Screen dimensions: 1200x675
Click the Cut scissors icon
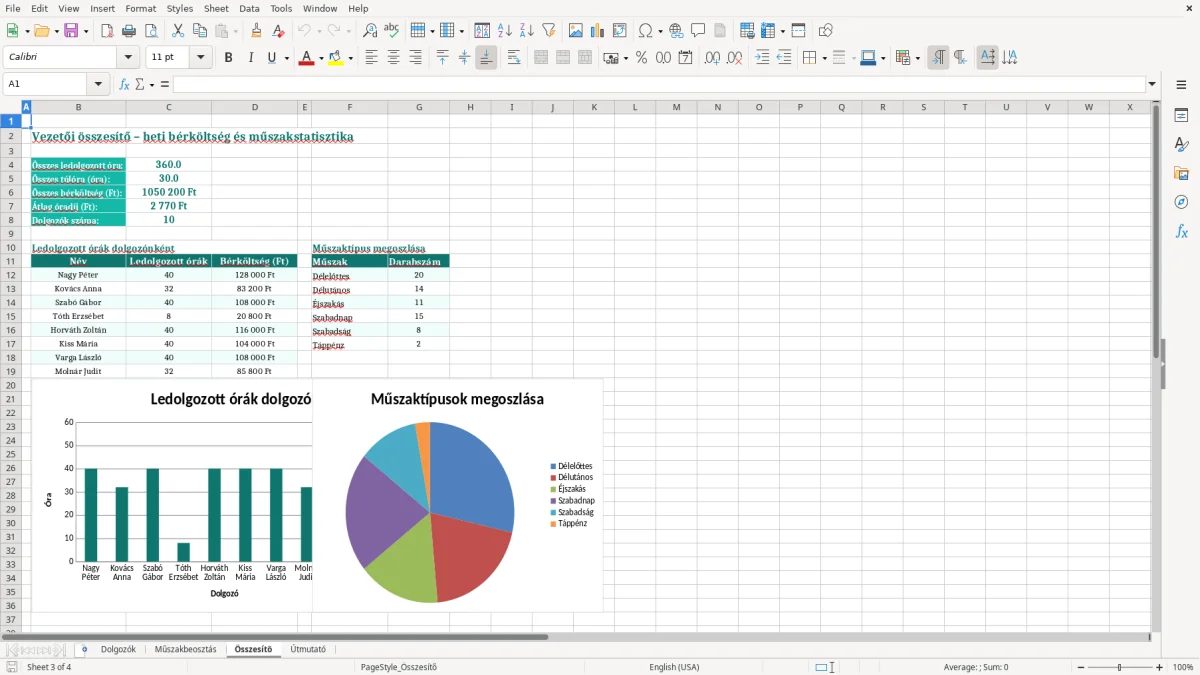click(178, 31)
